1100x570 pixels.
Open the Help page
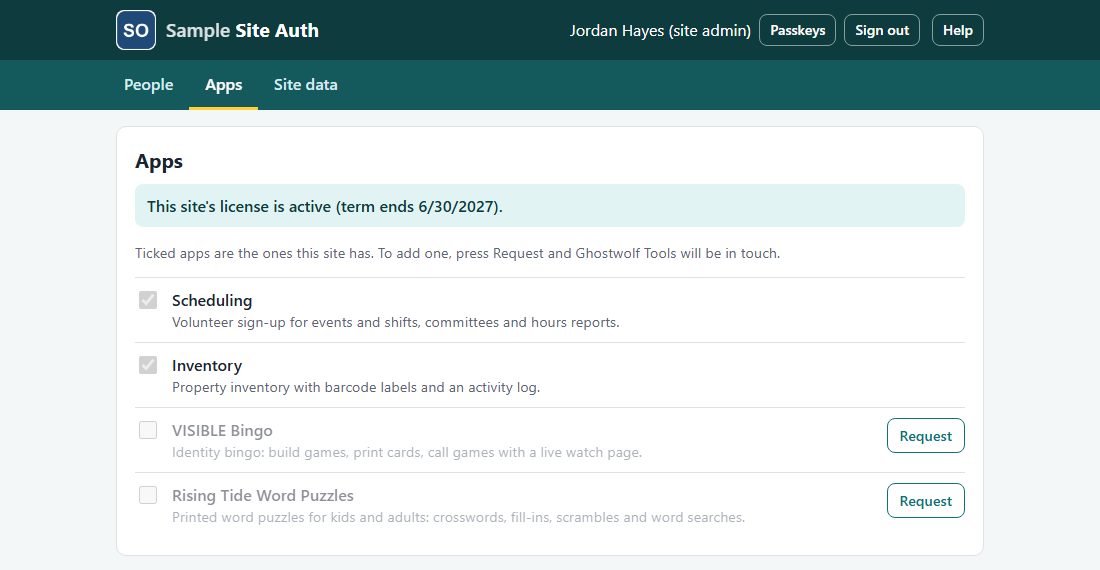pos(958,30)
